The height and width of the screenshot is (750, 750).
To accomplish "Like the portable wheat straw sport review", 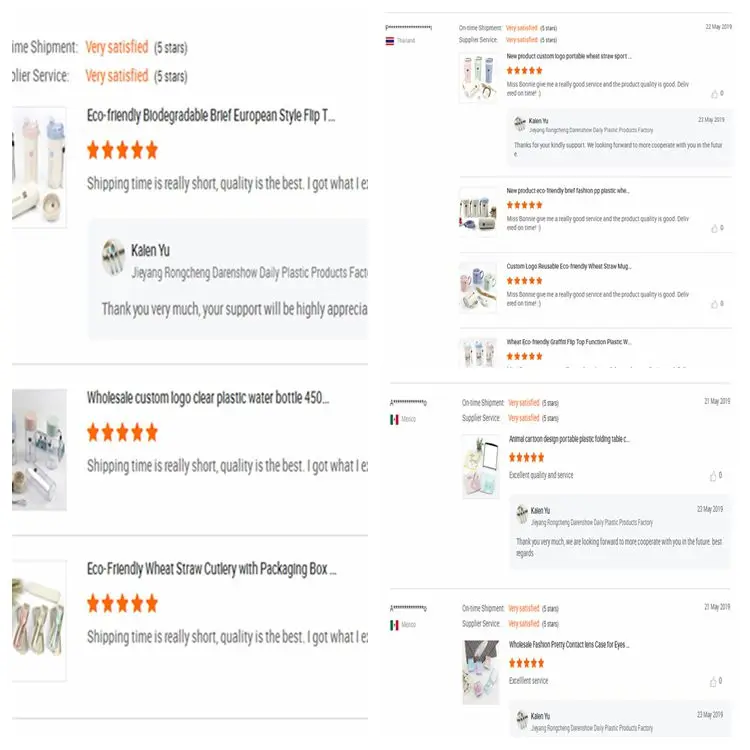I will click(x=714, y=94).
